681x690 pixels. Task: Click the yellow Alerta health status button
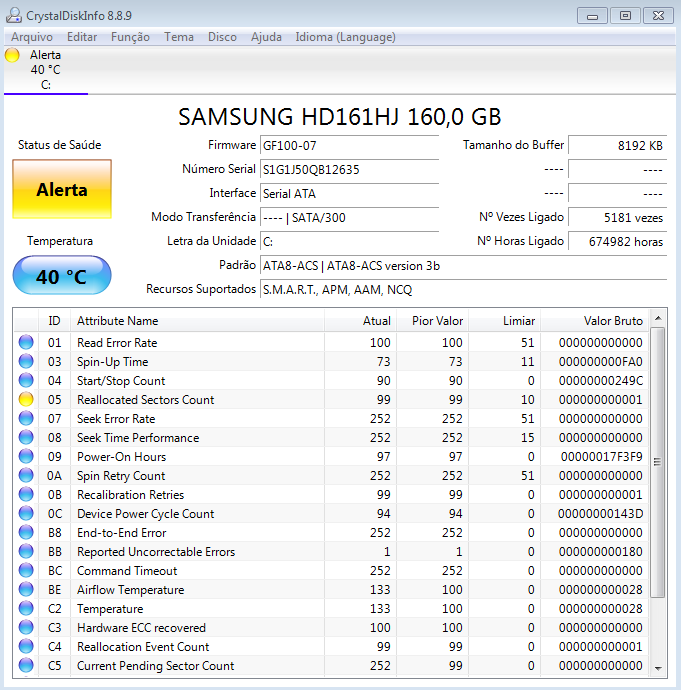(x=62, y=189)
